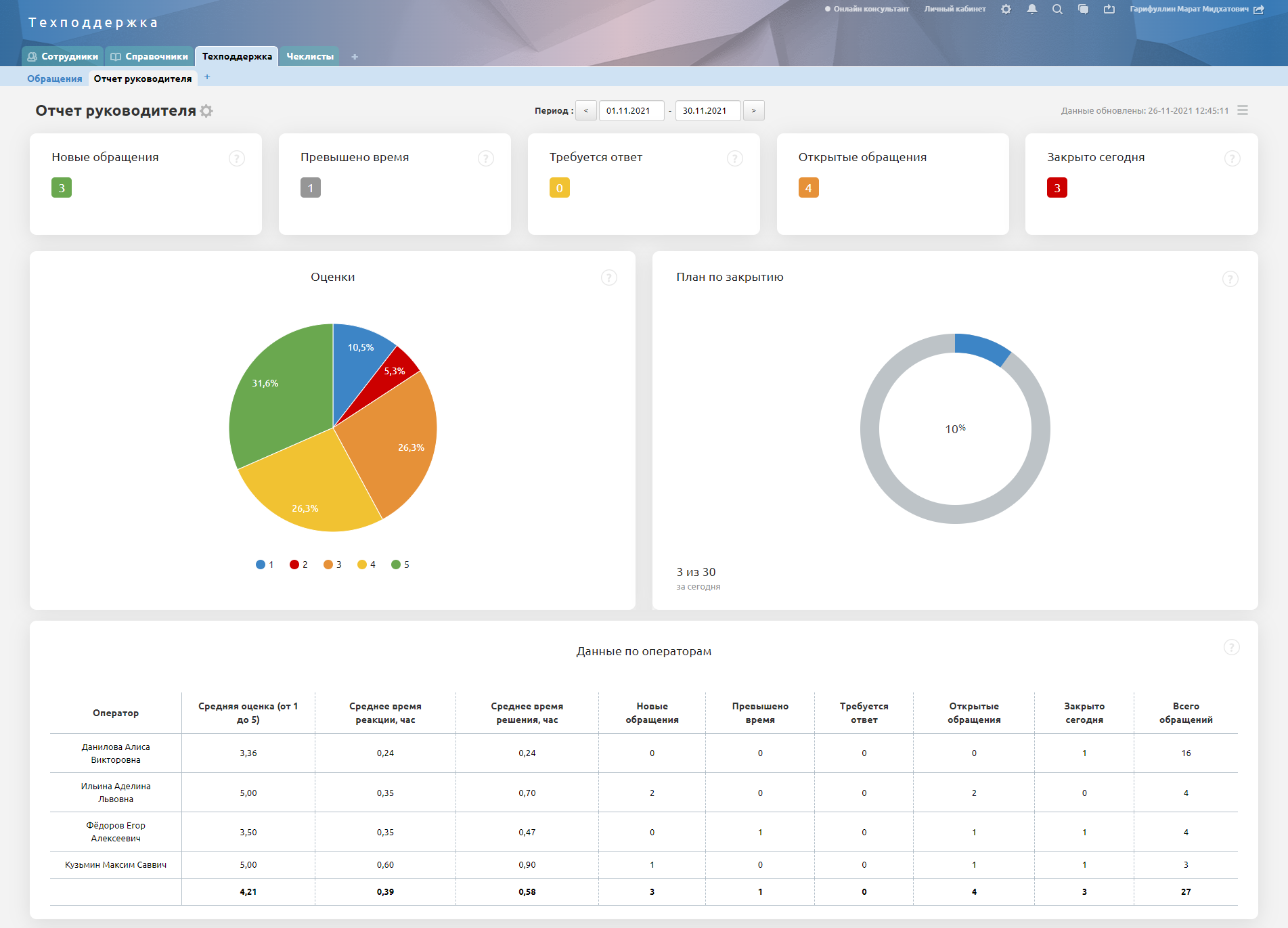Show help for Новые обращения card
1288x928 pixels.
tap(236, 158)
